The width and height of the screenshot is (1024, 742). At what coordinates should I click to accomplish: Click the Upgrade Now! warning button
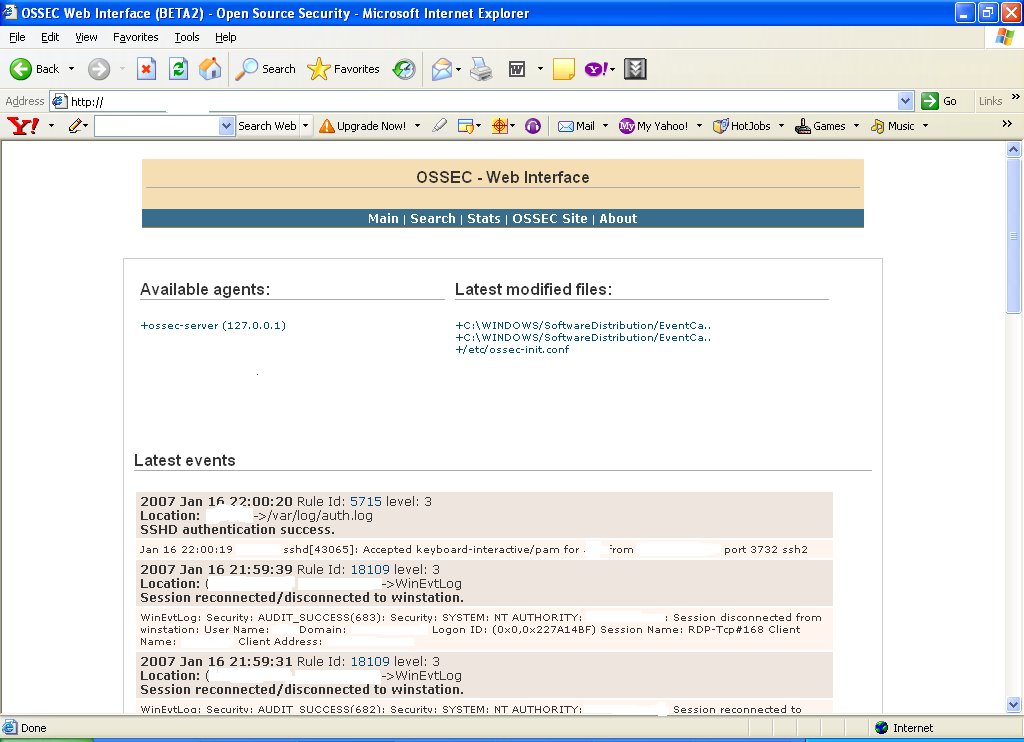pyautogui.click(x=363, y=125)
